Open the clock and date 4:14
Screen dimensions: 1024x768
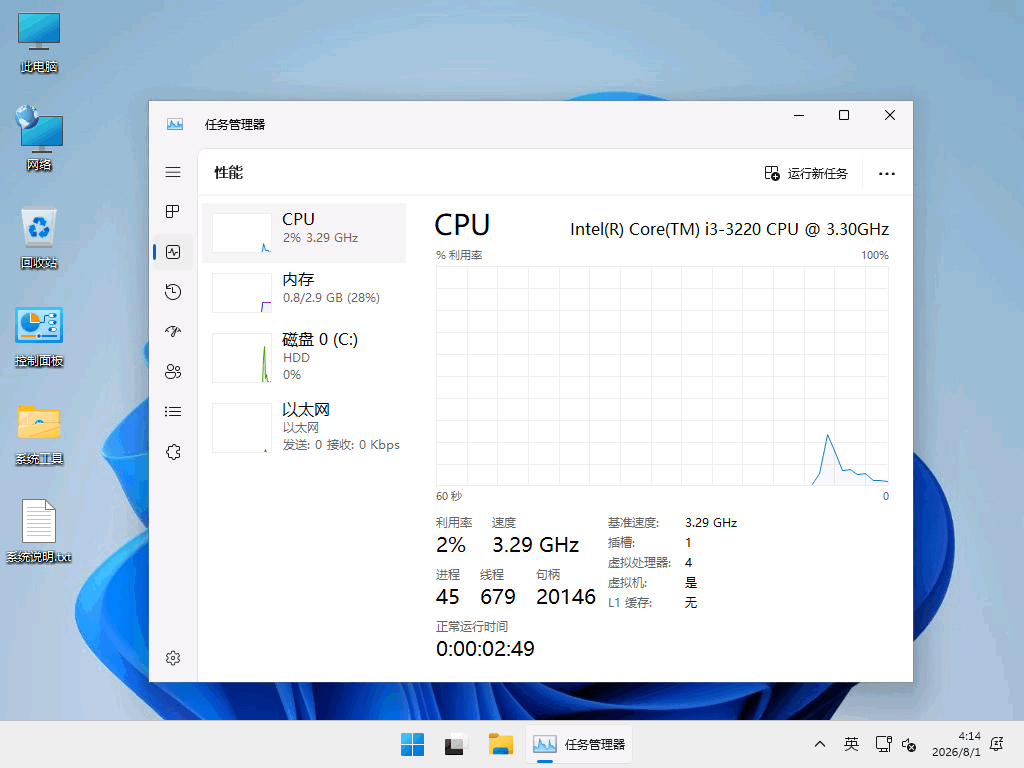click(956, 744)
